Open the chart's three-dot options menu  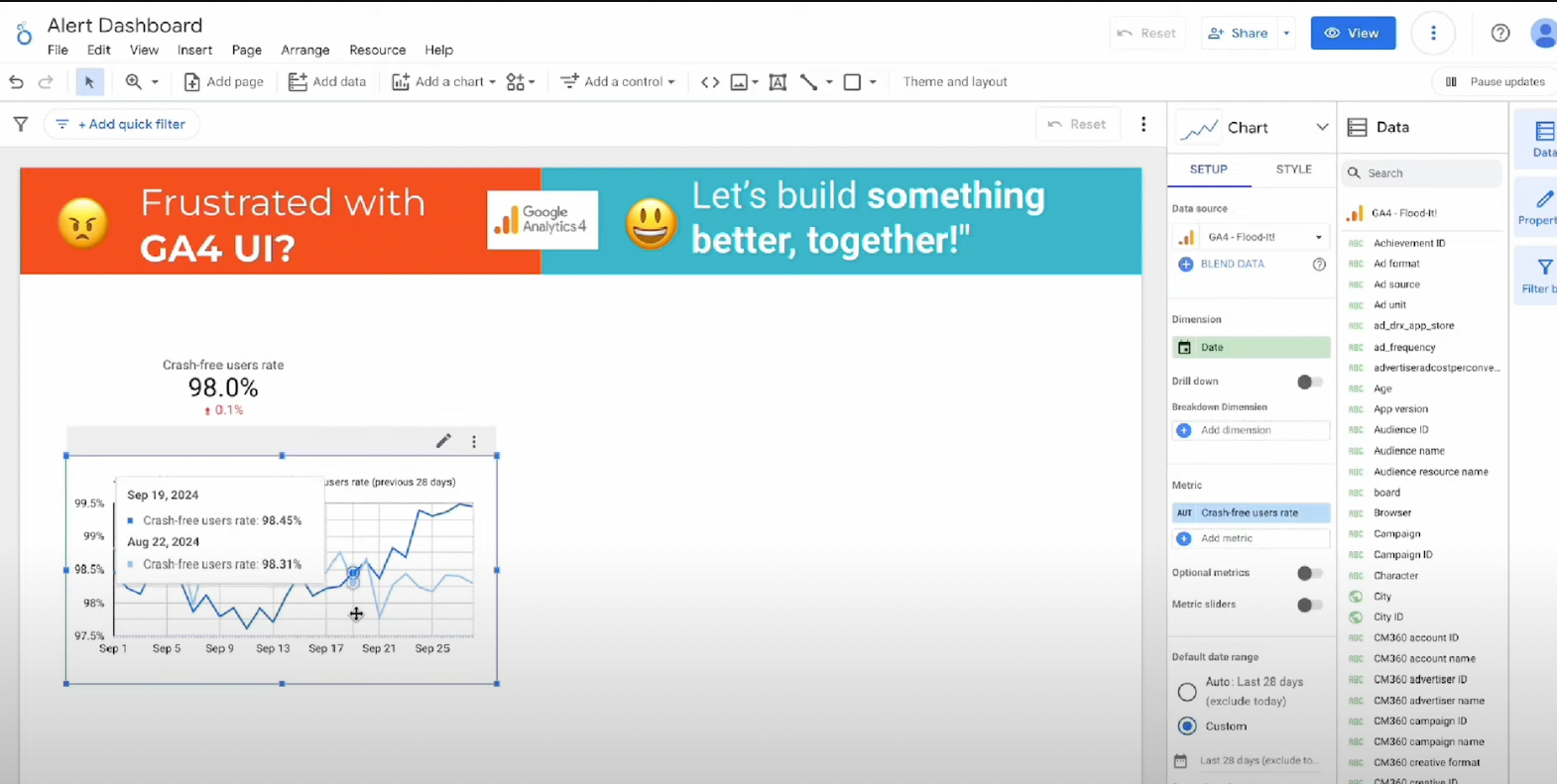(x=474, y=442)
